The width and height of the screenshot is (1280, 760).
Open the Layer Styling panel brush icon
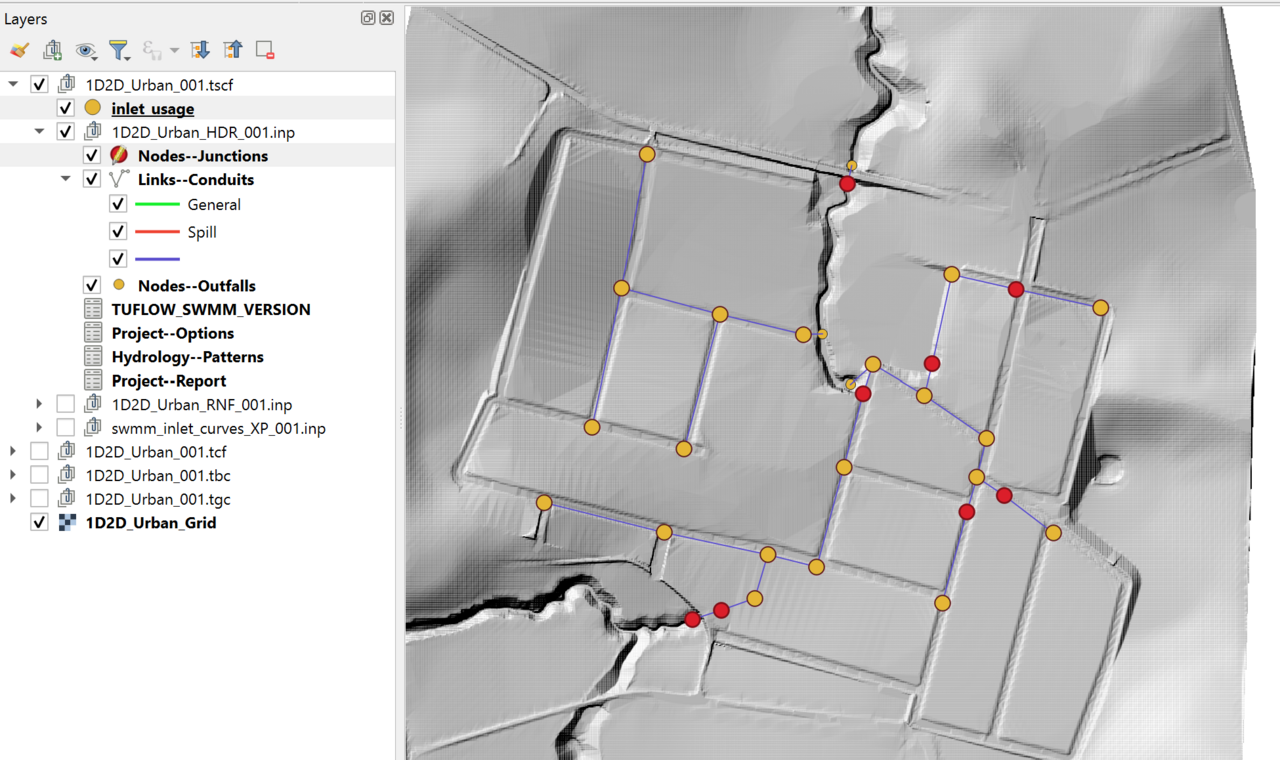[x=19, y=50]
